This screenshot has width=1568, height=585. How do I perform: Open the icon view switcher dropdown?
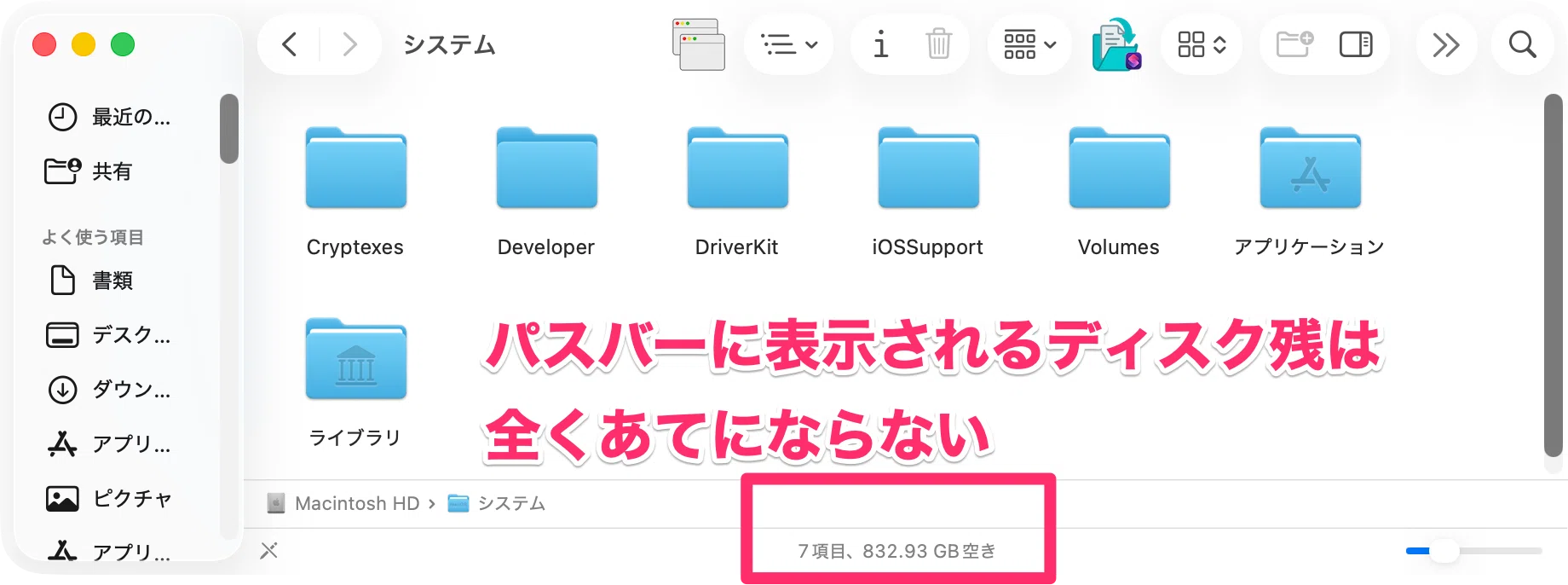pyautogui.click(x=1202, y=44)
